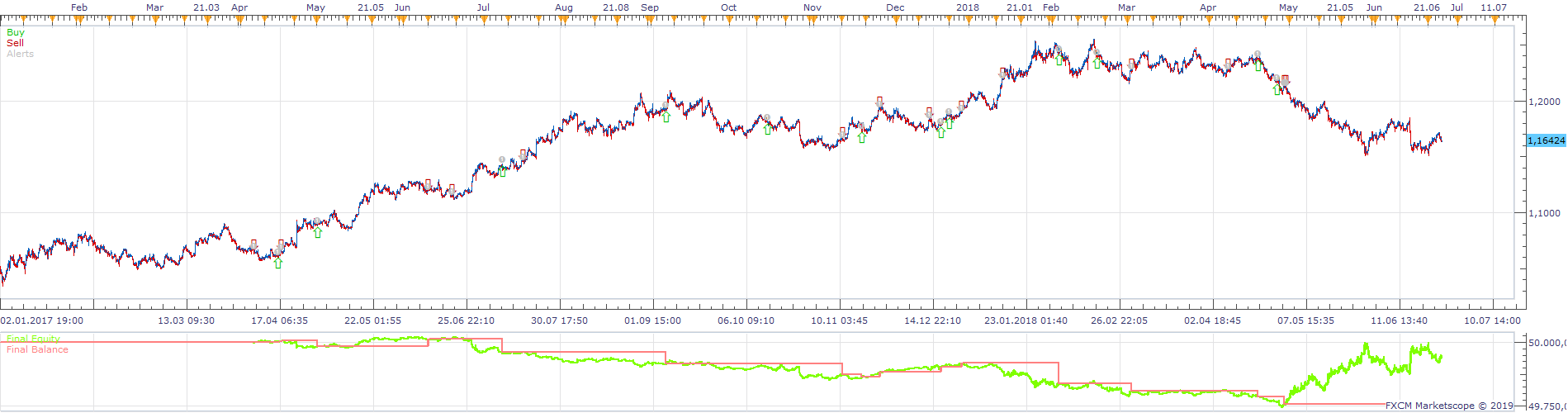Click the Sell legend label
The image size is (1568, 413).
15,43
